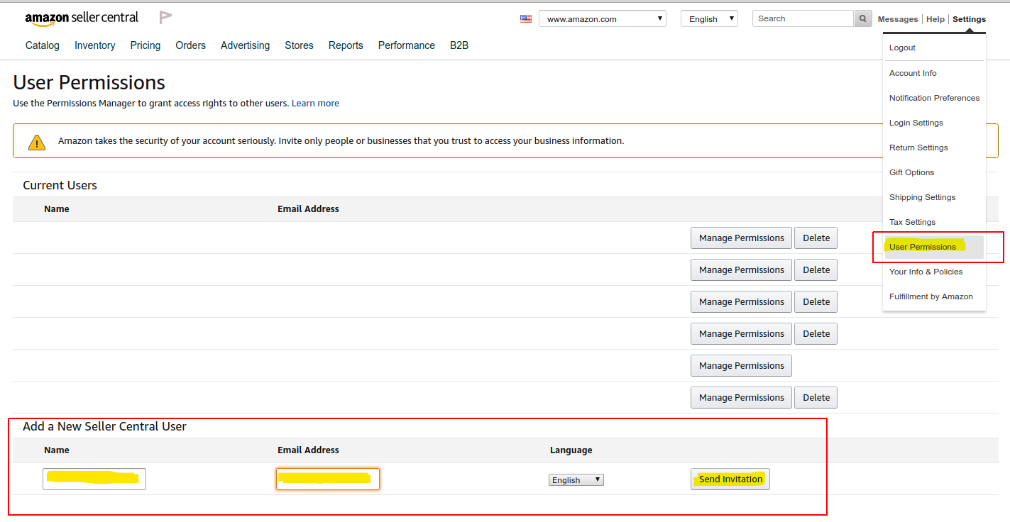The height and width of the screenshot is (522, 1010).
Task: Click the new user Email Address field
Action: (328, 479)
